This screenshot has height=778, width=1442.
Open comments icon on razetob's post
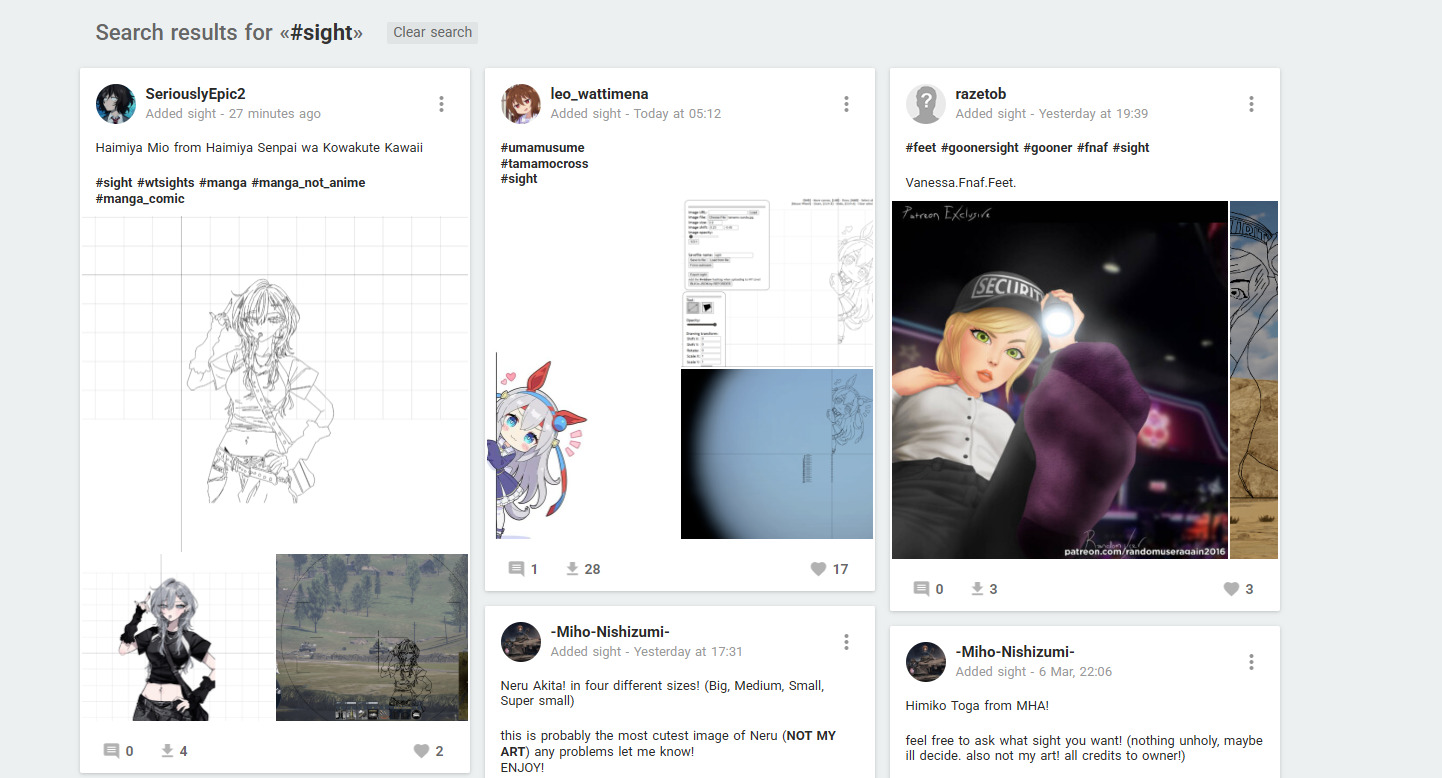click(x=921, y=589)
